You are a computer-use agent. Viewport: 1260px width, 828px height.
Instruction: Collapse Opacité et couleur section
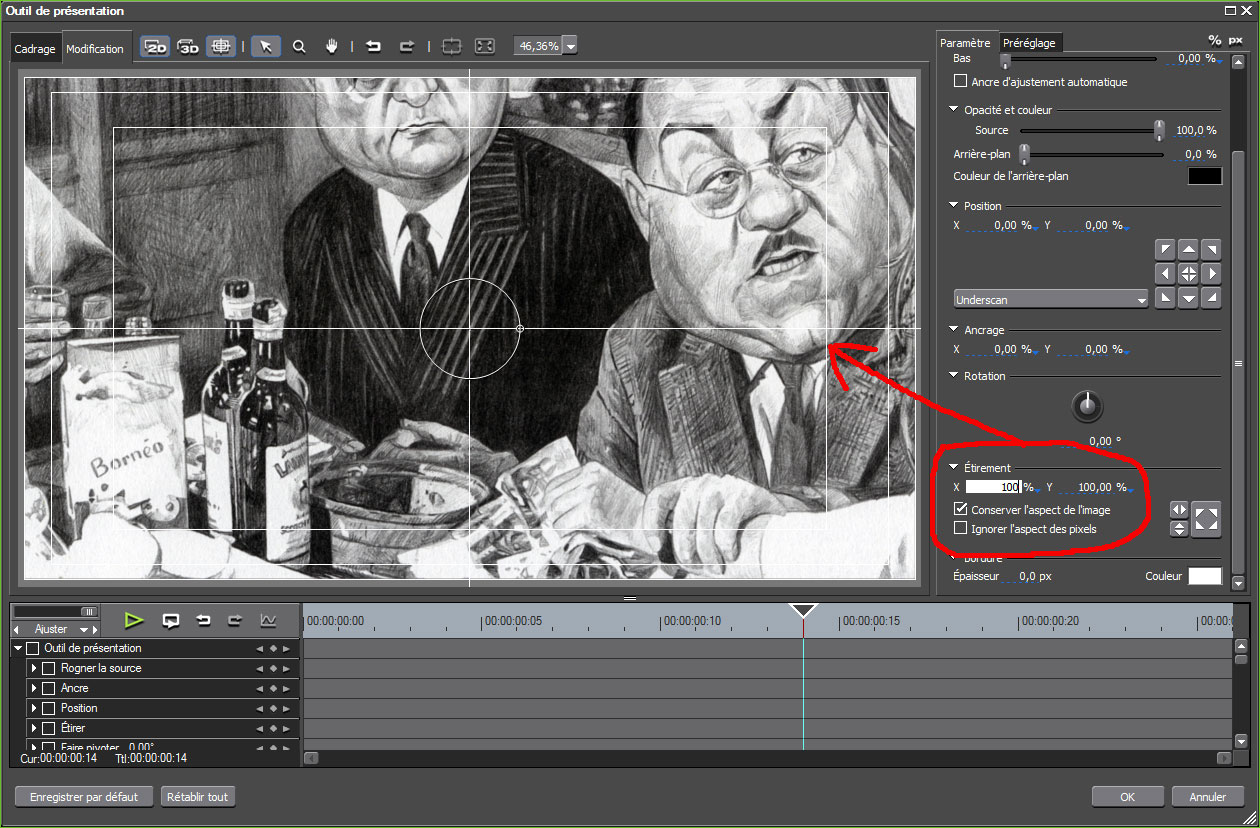[x=953, y=110]
